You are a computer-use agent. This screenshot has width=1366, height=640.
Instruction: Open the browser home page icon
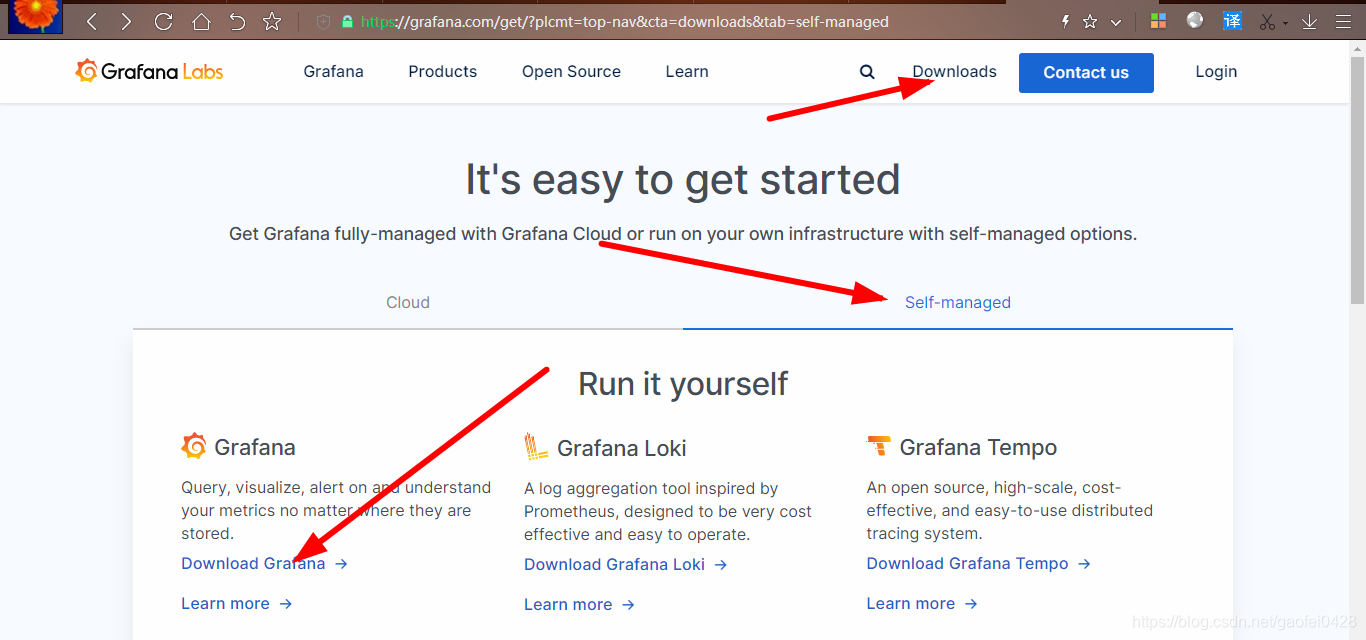pyautogui.click(x=201, y=21)
